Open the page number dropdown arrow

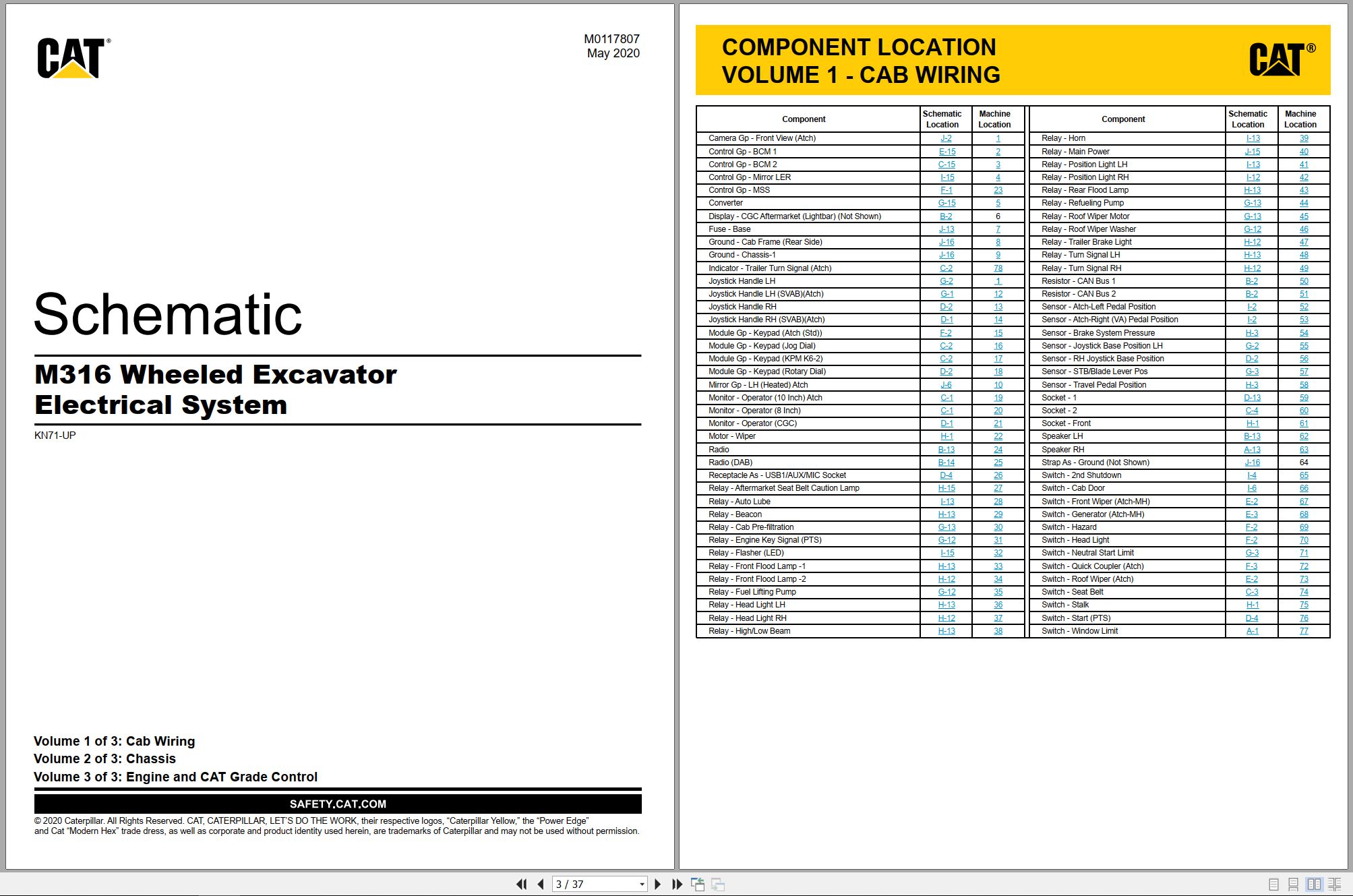click(642, 885)
